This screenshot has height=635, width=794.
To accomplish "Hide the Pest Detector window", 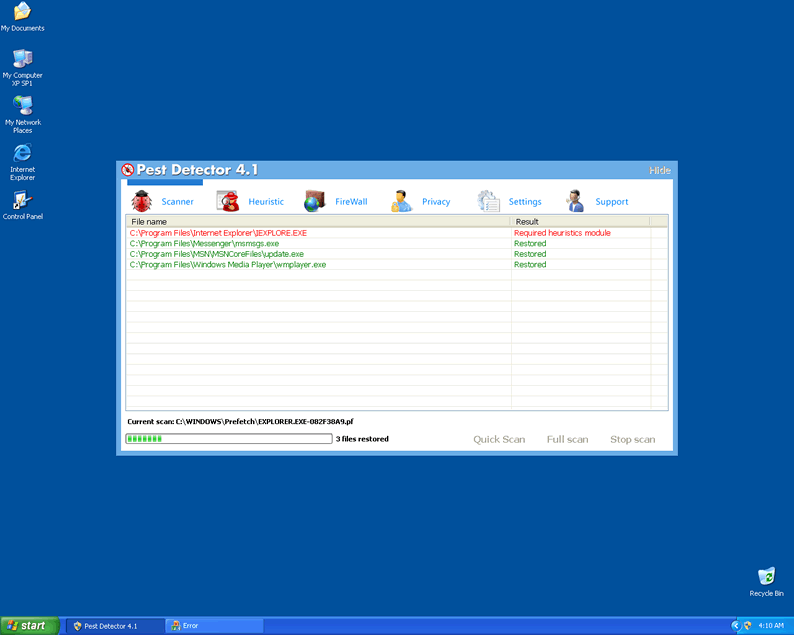I will (660, 170).
